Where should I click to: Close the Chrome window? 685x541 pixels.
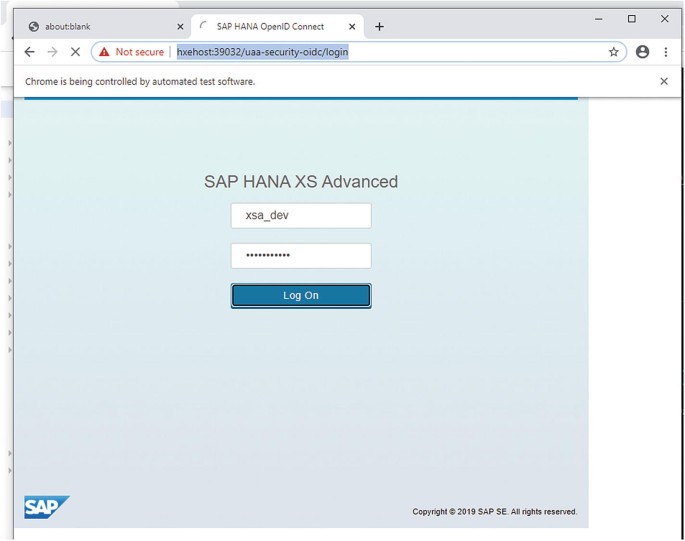point(664,19)
